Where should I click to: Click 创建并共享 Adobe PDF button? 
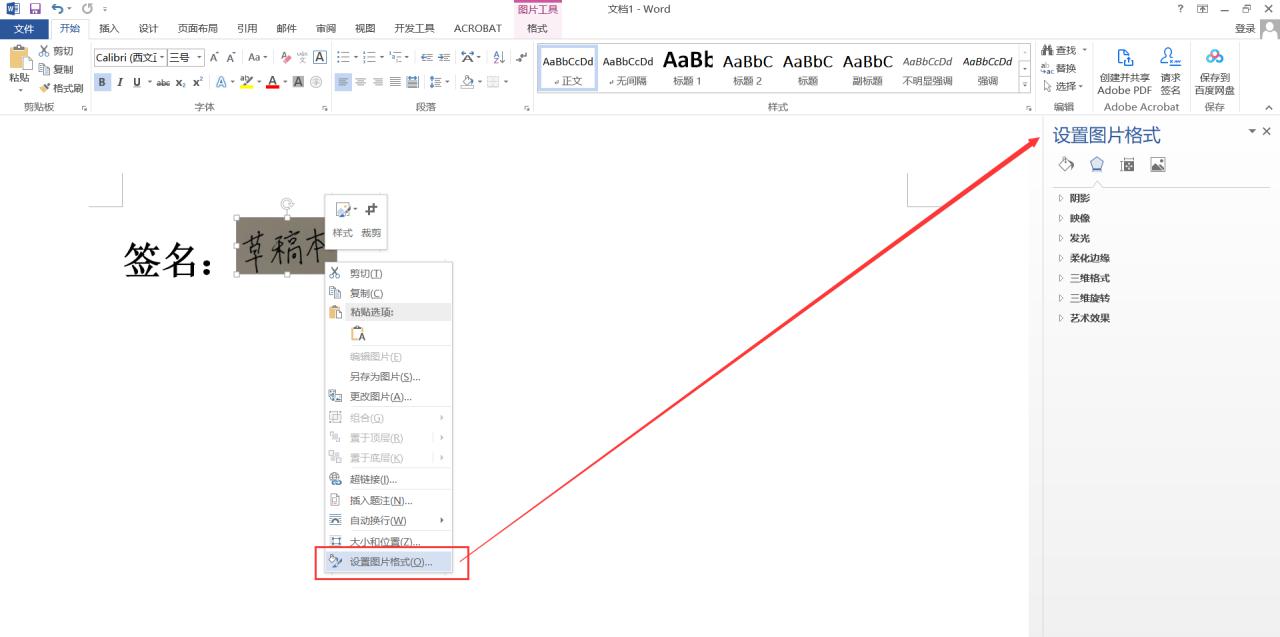pos(1124,71)
